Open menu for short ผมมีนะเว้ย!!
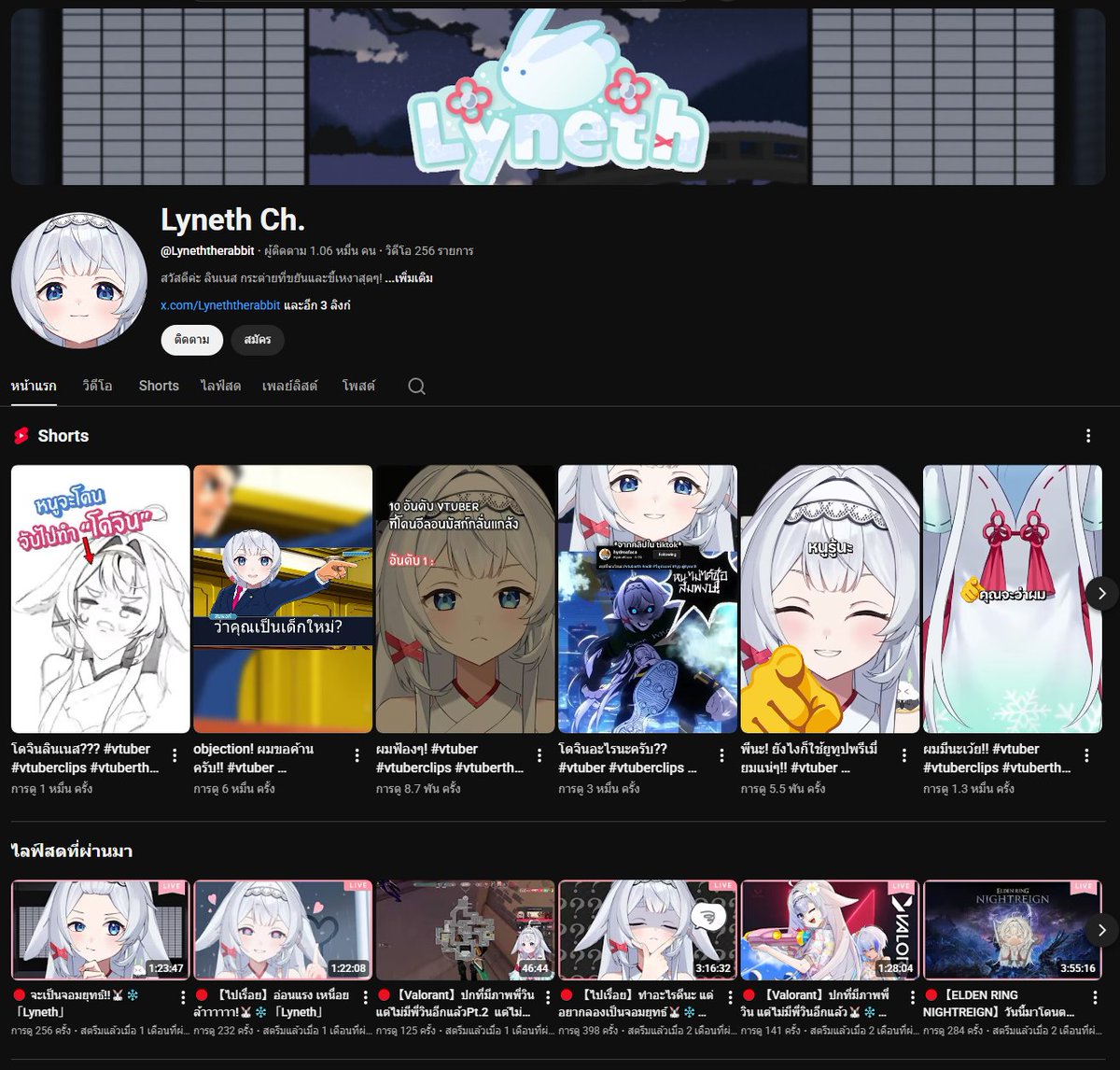Screen dimensions: 1120x1070 [1086, 755]
